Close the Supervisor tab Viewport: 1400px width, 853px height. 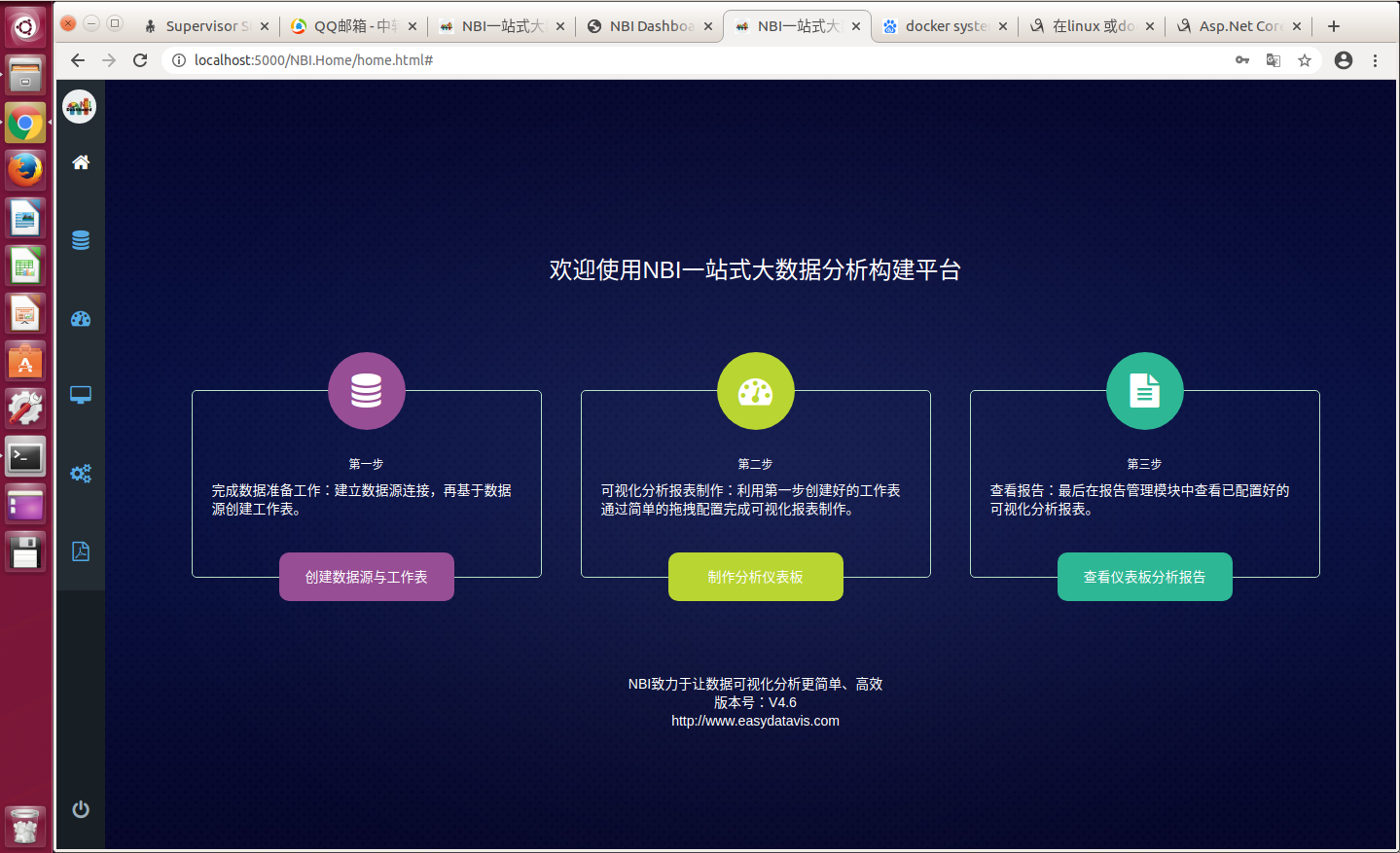[x=265, y=26]
